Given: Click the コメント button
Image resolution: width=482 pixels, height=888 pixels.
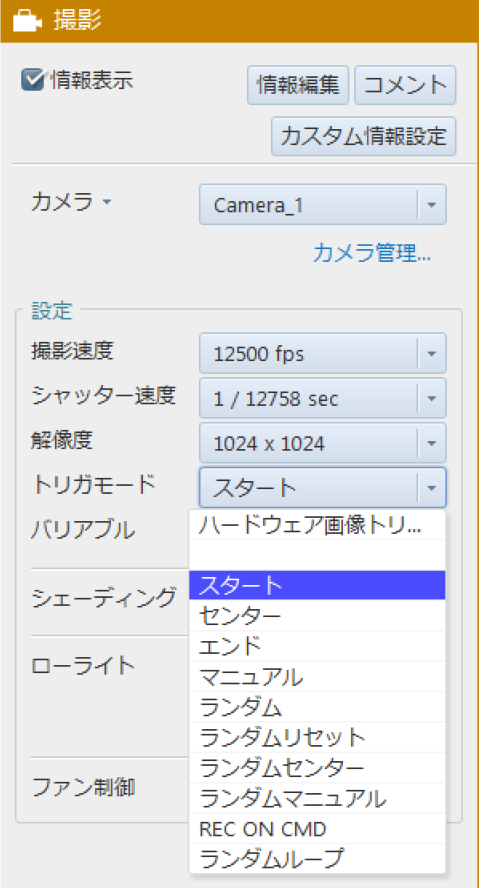Looking at the screenshot, I should pyautogui.click(x=405, y=86).
